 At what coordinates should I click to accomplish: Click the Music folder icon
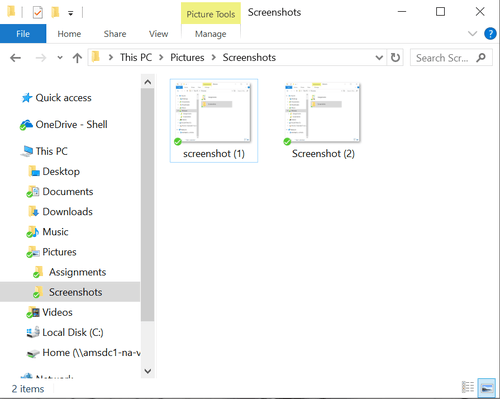(x=33, y=232)
